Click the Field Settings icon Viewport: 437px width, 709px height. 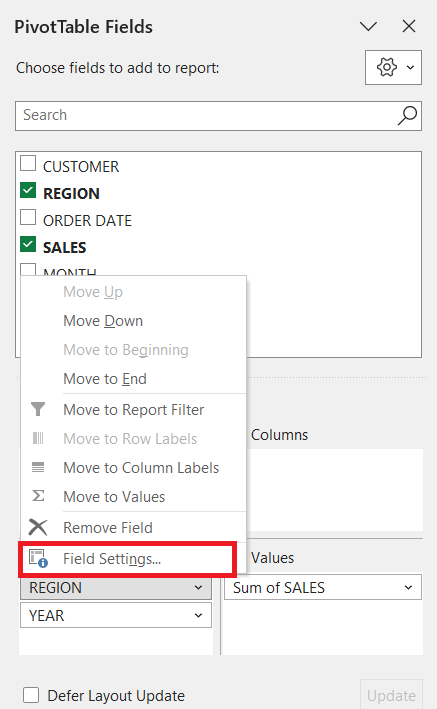point(38,558)
